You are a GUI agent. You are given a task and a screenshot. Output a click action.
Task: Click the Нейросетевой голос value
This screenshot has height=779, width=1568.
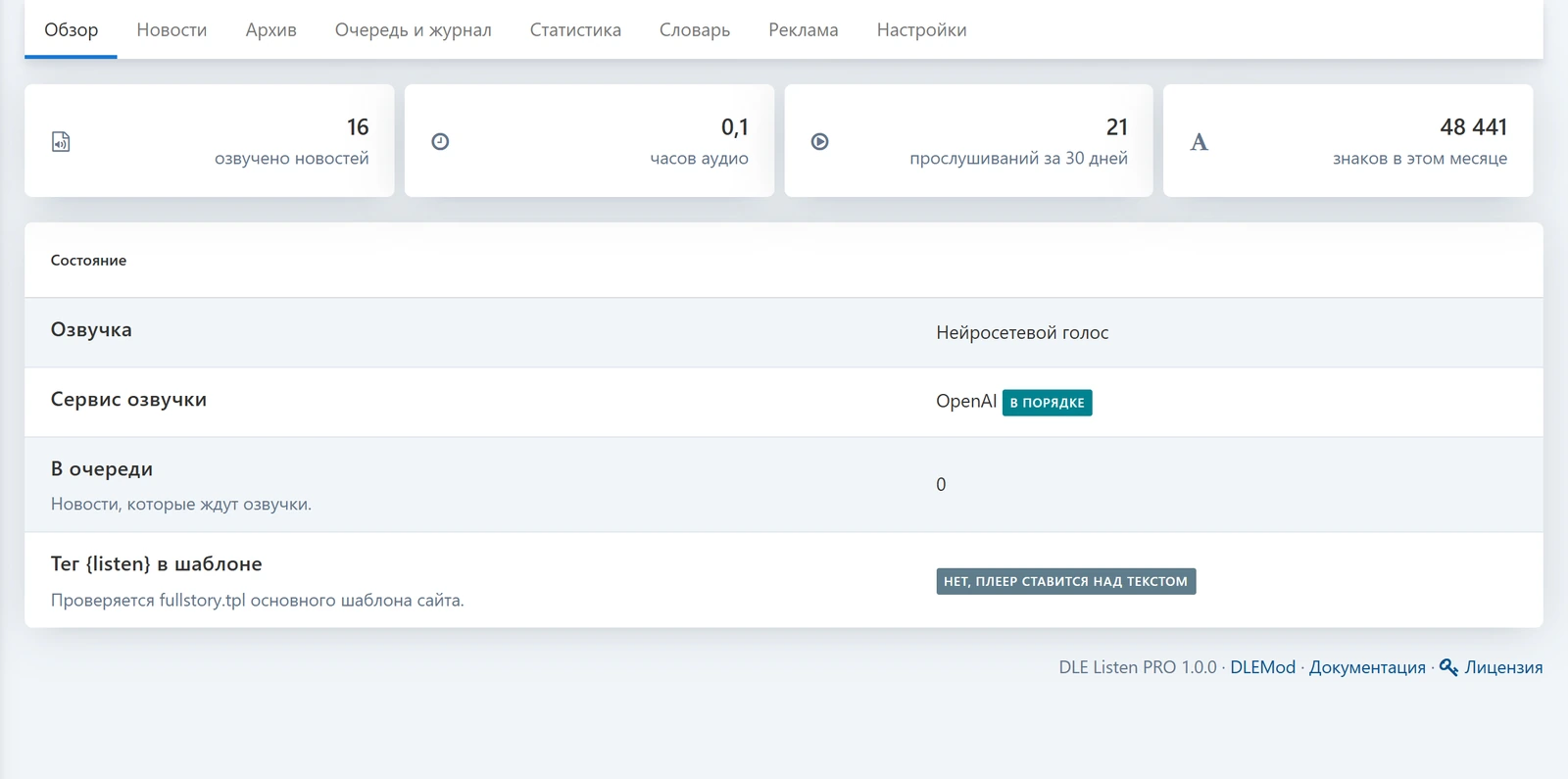(1022, 333)
